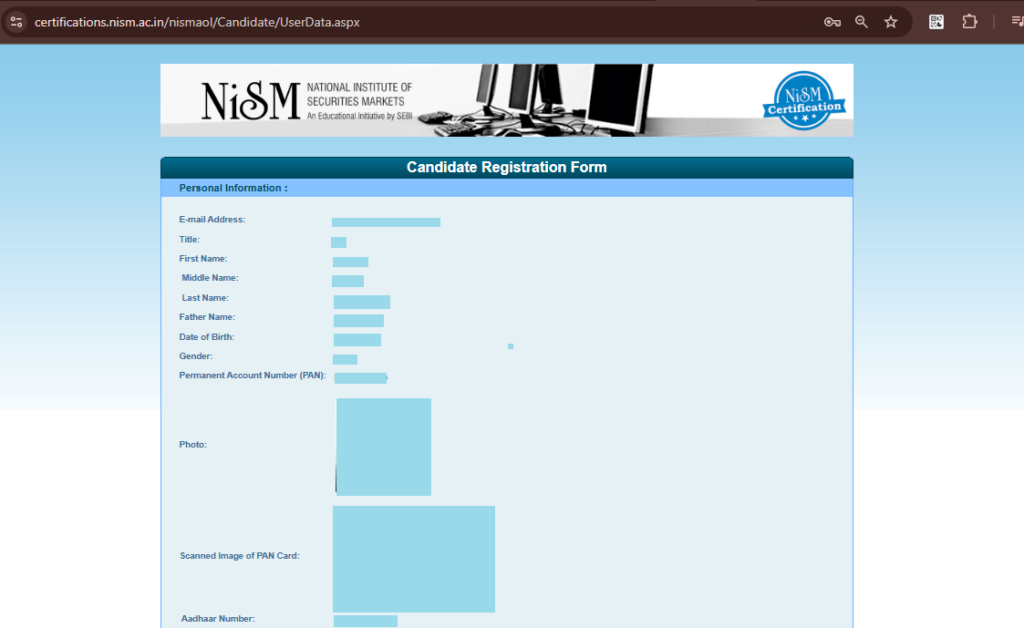This screenshot has width=1024, height=628.
Task: Open the media control icon
Action: coord(1017,22)
